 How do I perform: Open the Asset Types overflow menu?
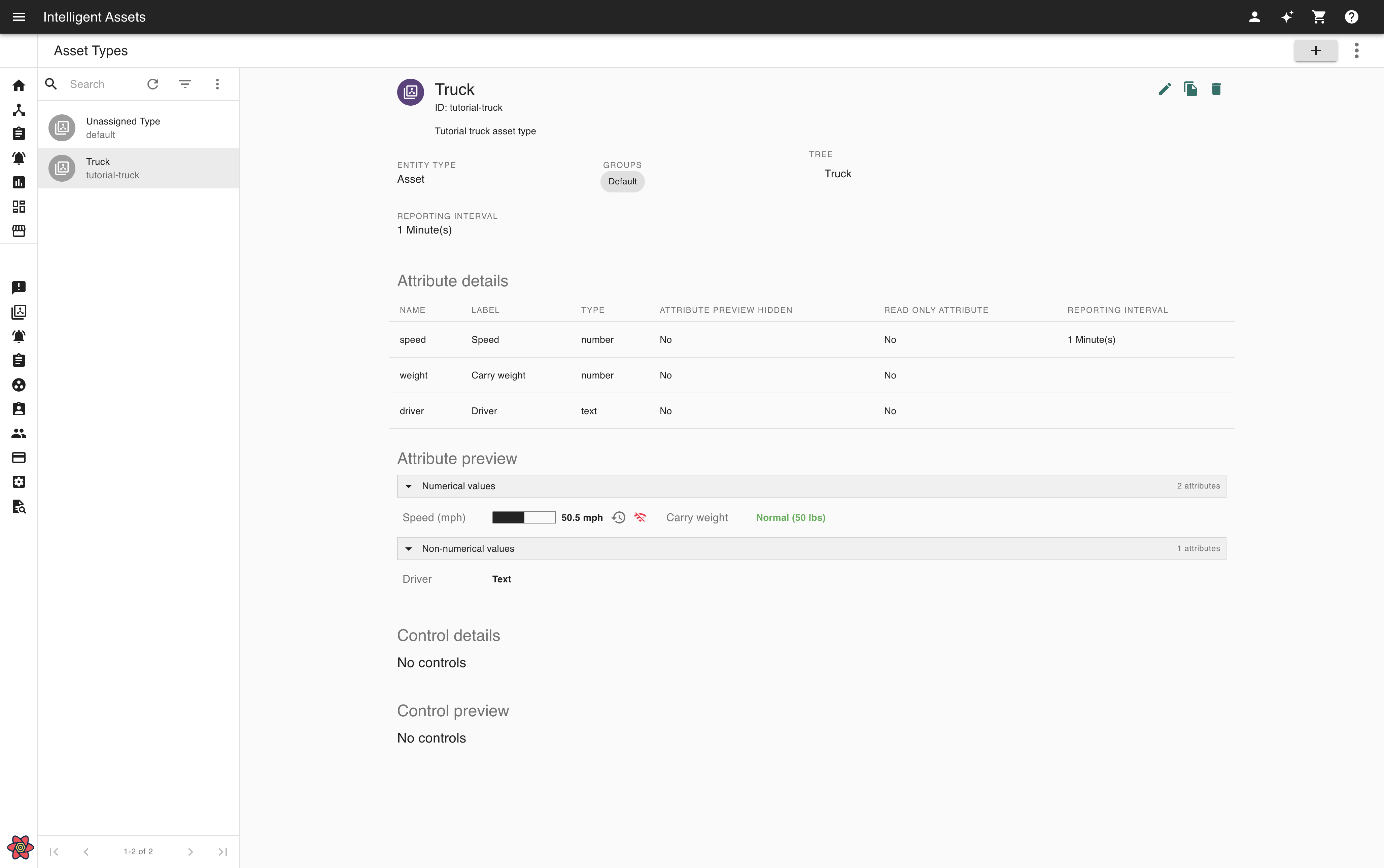pos(1356,50)
